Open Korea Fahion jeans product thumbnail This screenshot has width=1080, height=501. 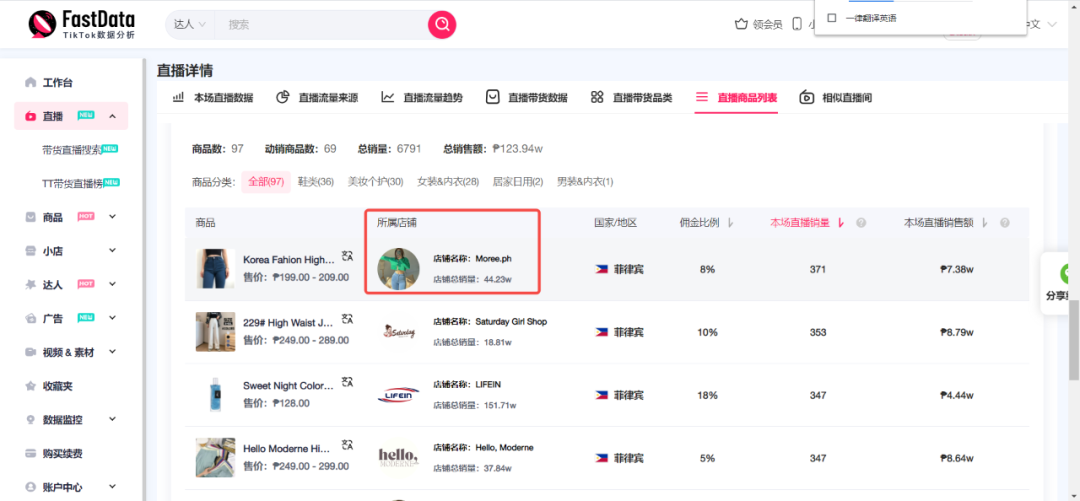[x=215, y=269]
